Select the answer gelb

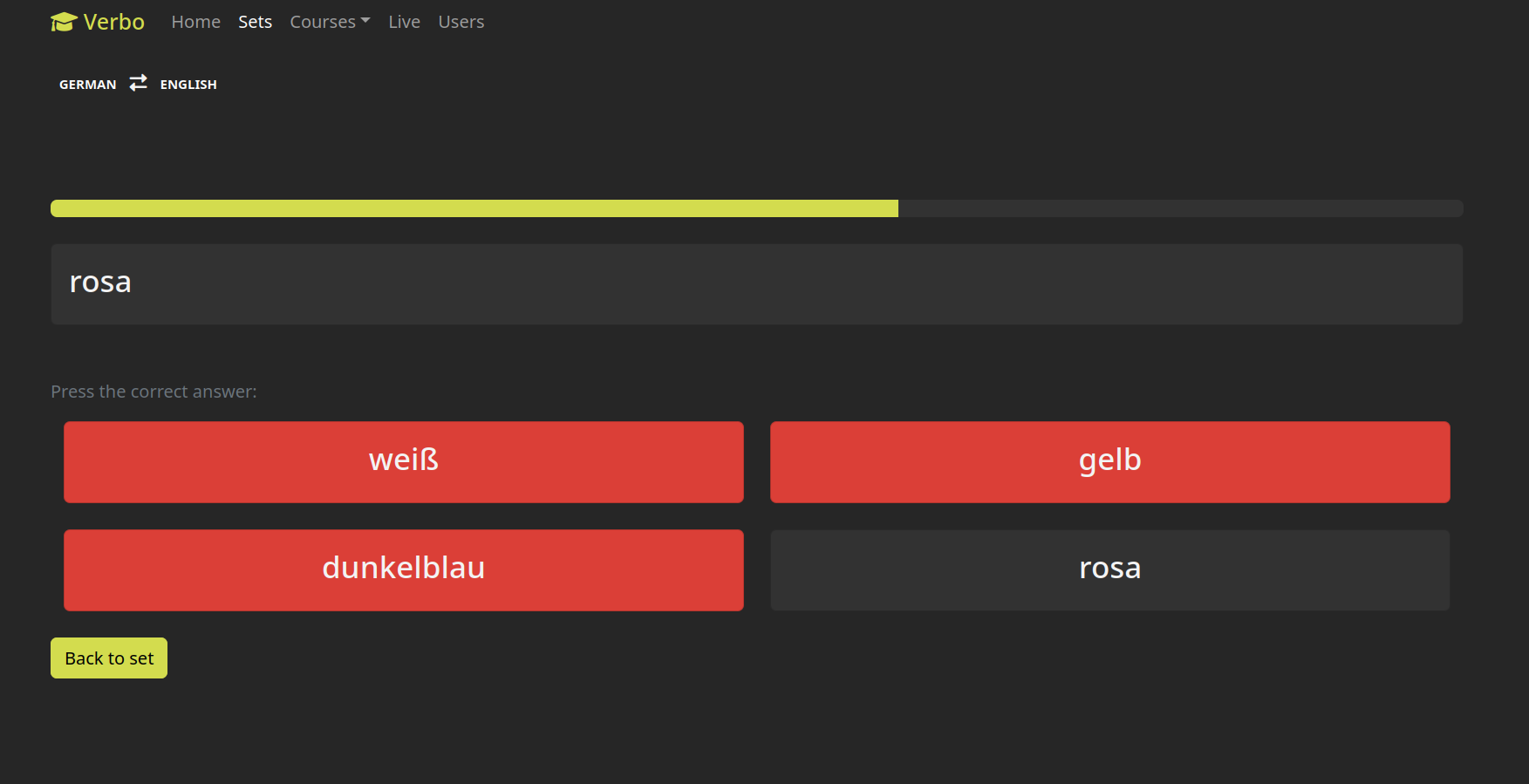pos(1109,461)
